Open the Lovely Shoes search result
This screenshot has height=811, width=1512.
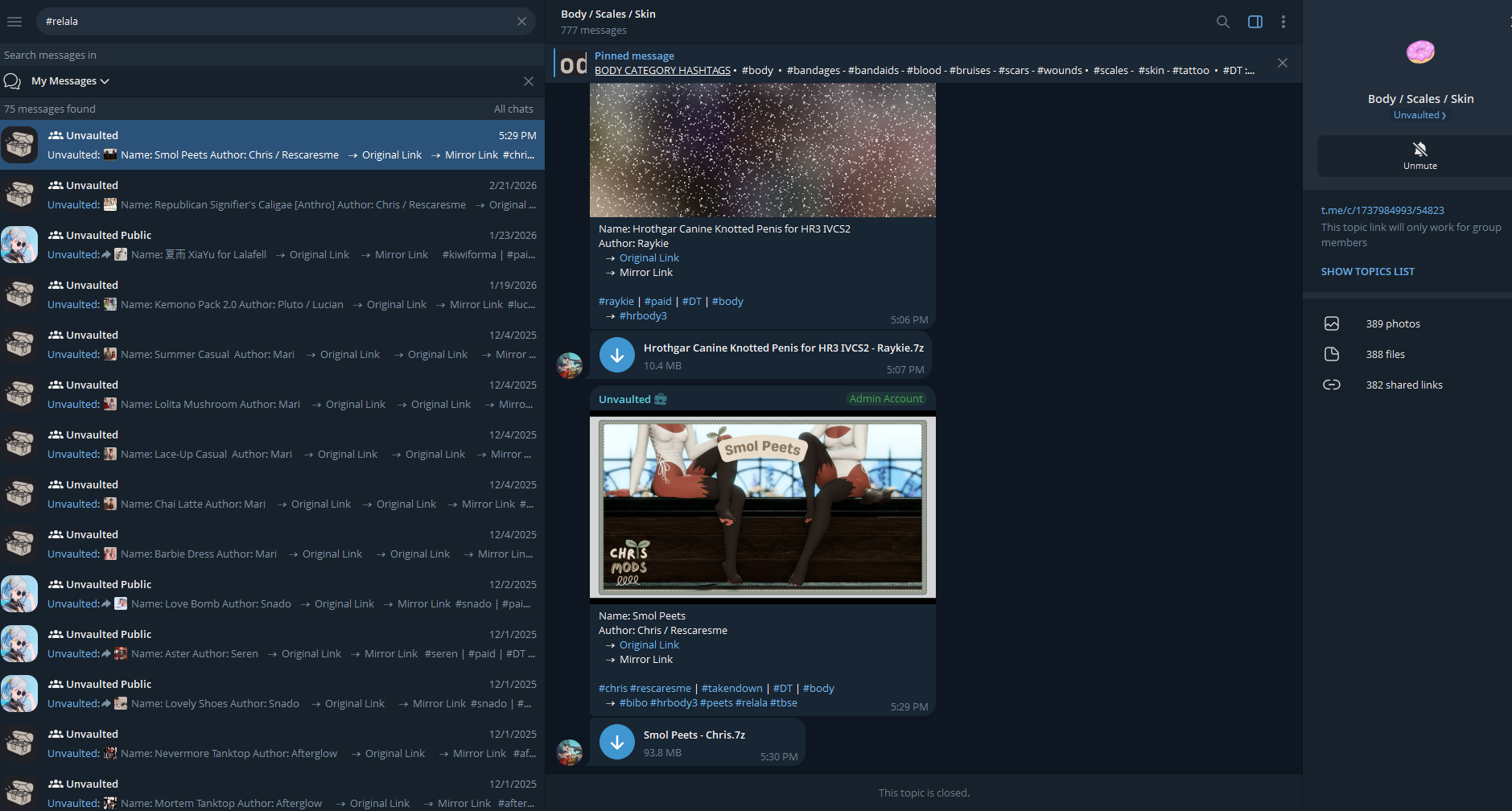click(272, 694)
